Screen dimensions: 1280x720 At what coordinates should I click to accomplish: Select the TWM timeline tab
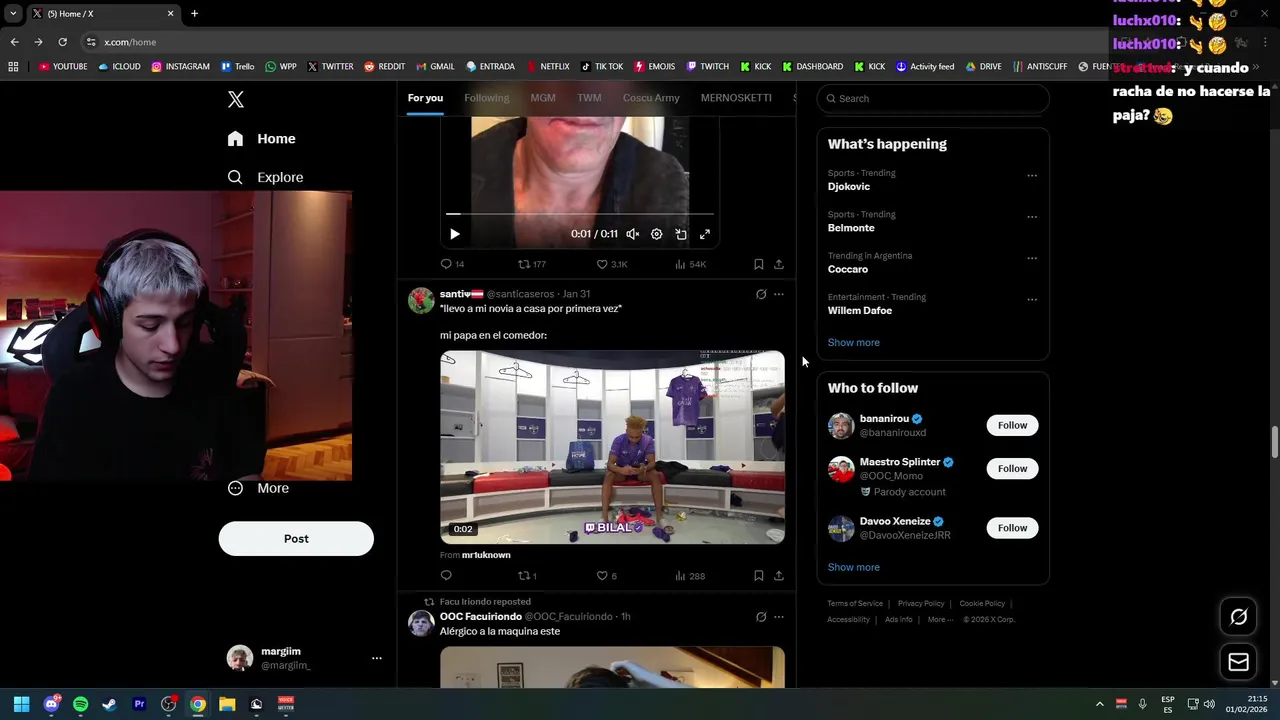tap(589, 98)
